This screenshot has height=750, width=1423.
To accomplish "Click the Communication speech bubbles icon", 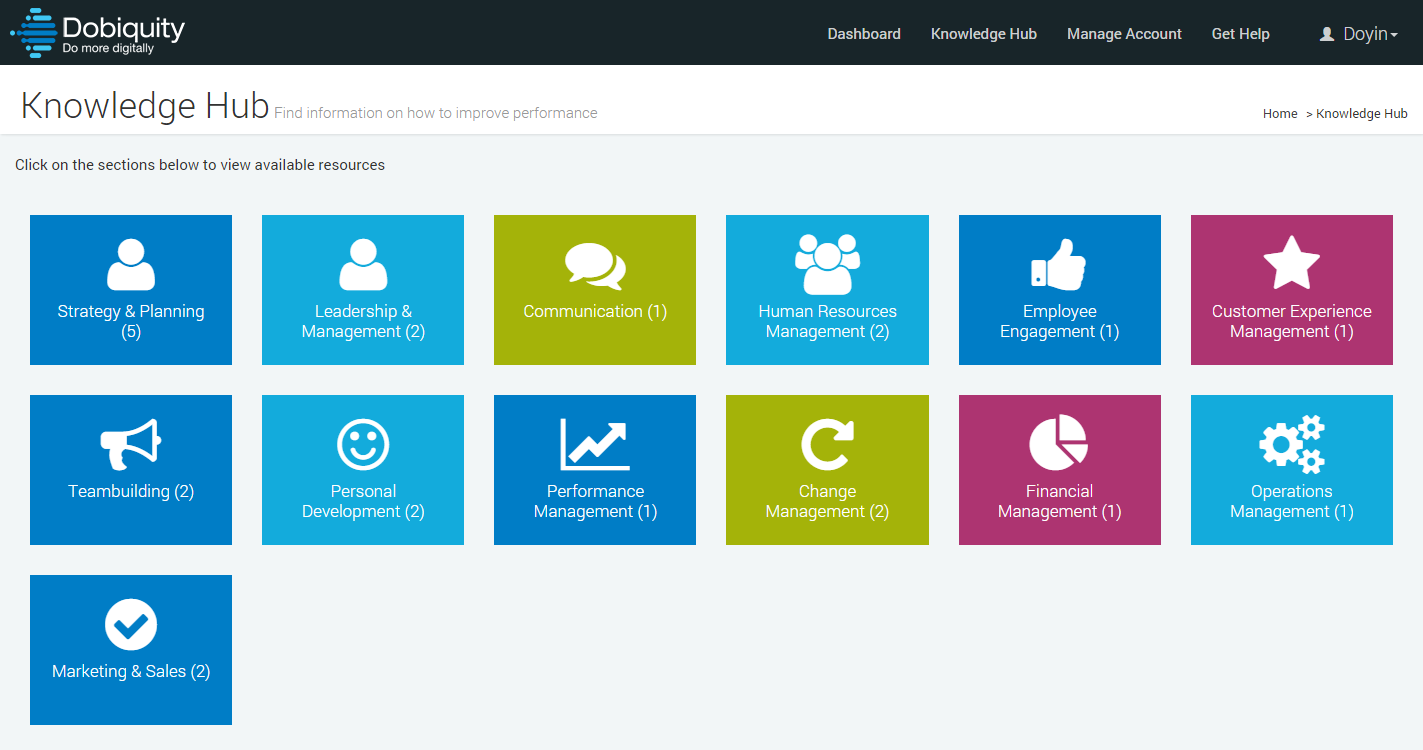I will point(595,266).
